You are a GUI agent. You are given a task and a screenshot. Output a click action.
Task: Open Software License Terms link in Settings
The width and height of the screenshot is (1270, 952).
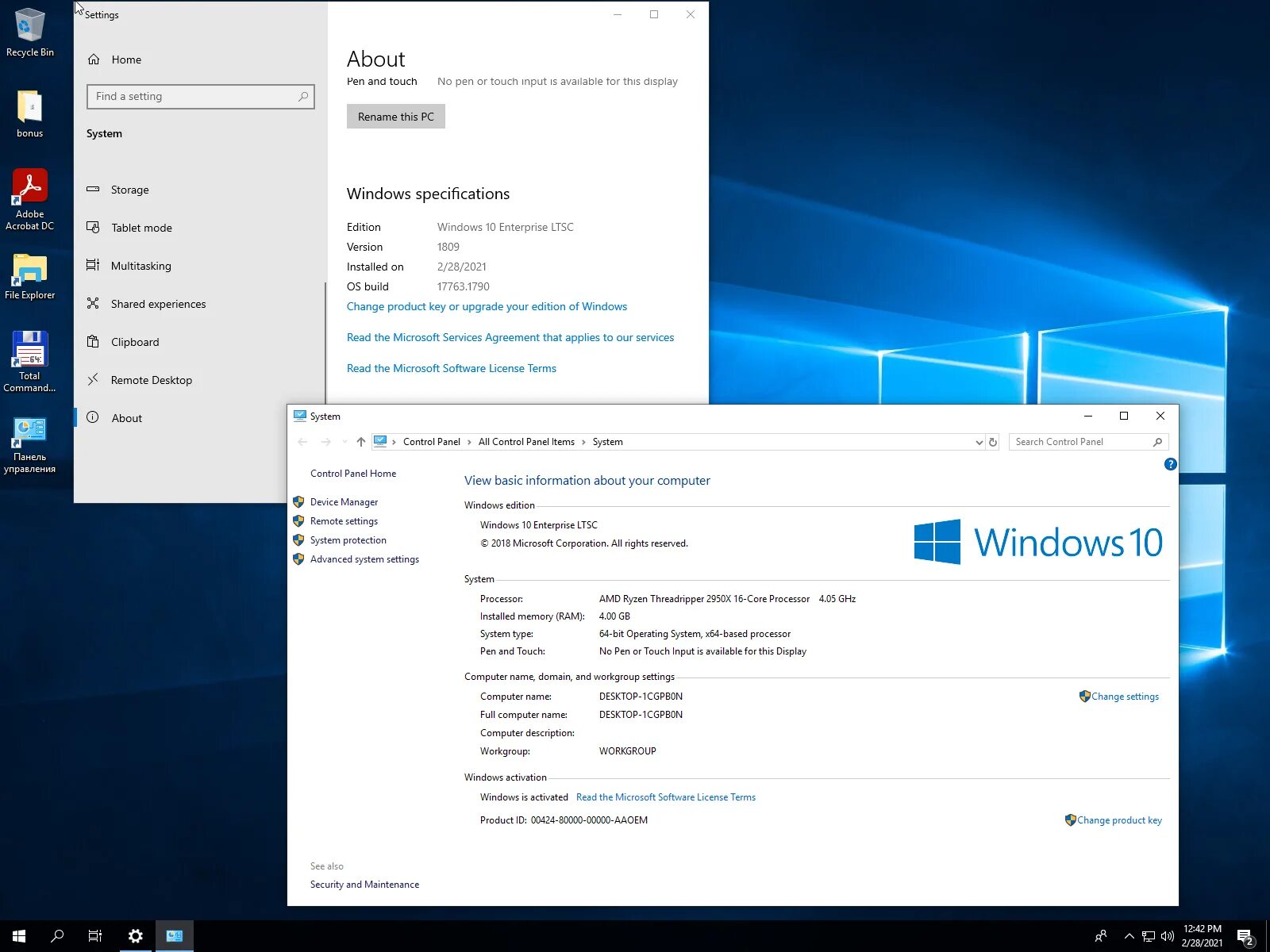(452, 368)
